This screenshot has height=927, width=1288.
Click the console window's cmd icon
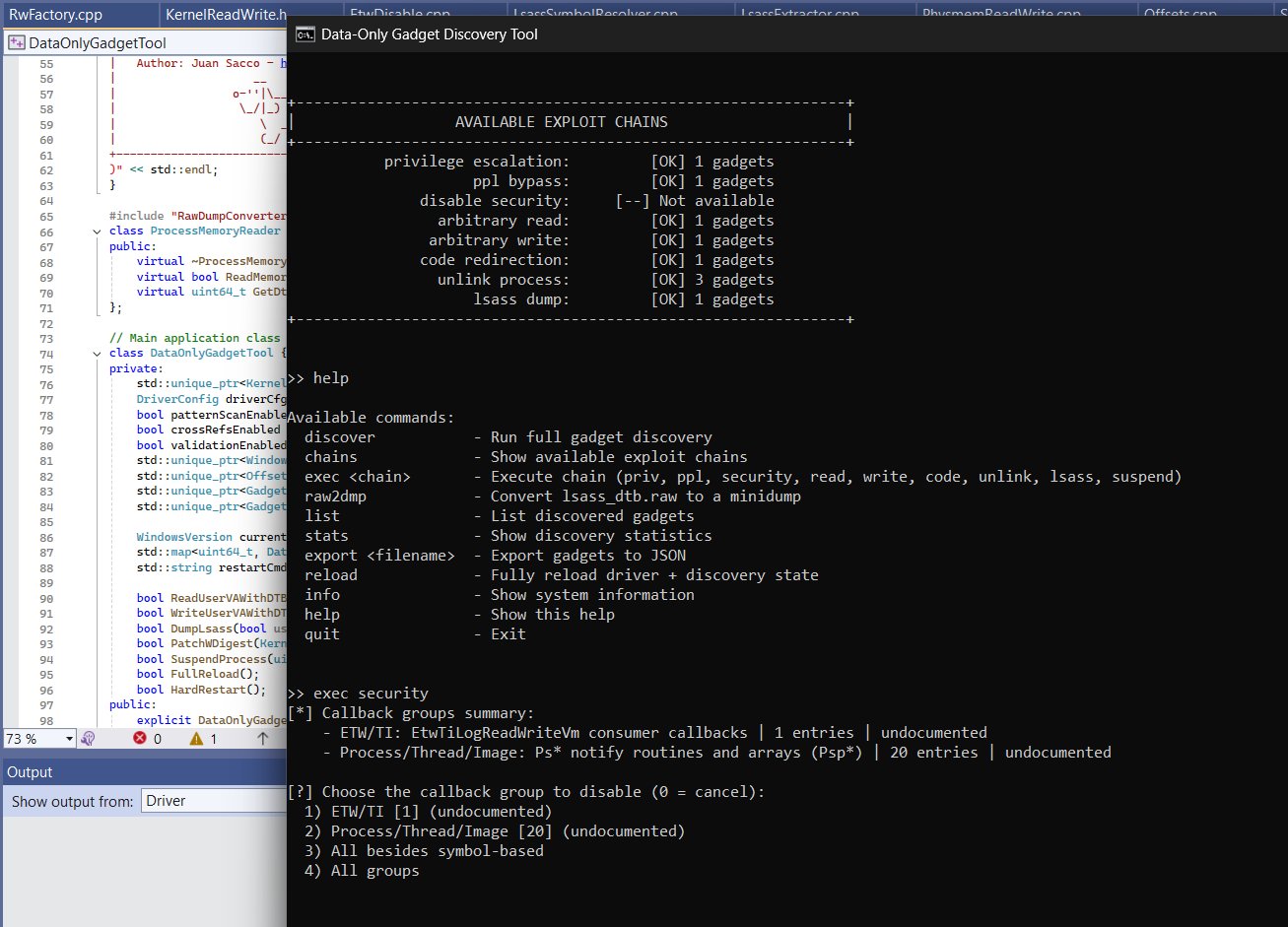tap(305, 34)
